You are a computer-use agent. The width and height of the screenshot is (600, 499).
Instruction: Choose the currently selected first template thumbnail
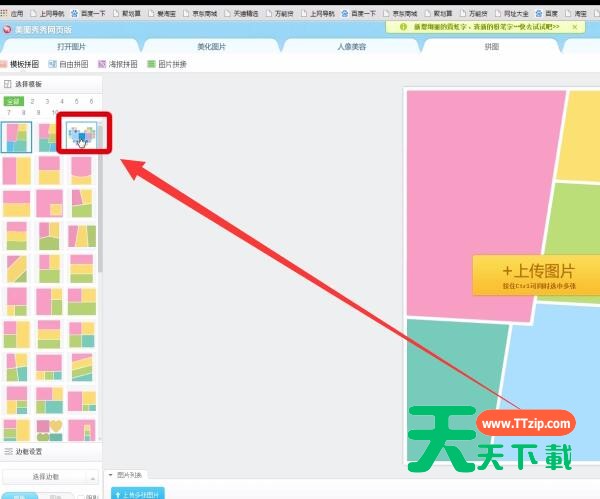coord(16,137)
